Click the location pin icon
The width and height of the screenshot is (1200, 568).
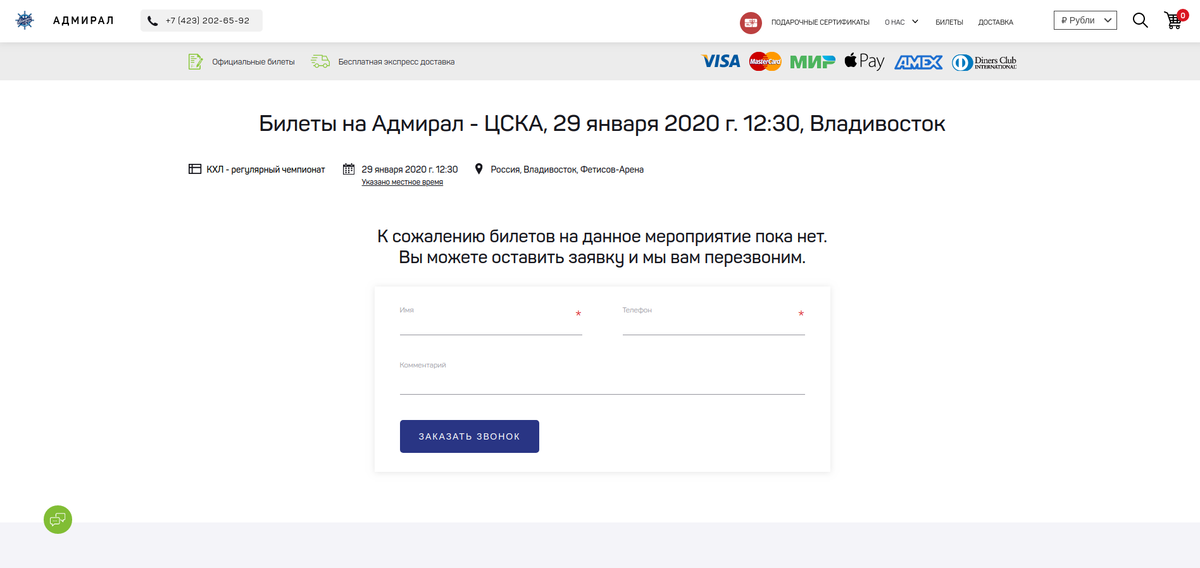479,169
